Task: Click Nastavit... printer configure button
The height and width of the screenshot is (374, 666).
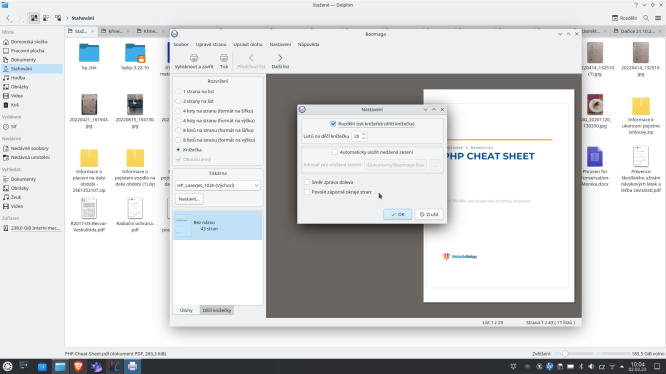Action: [189, 199]
